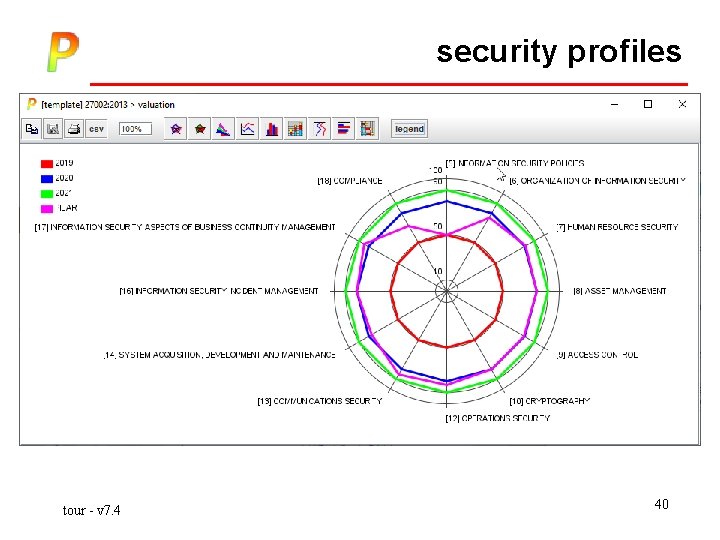Click the [10] Cryptography label
The height and width of the screenshot is (540, 720).
pyautogui.click(x=550, y=401)
